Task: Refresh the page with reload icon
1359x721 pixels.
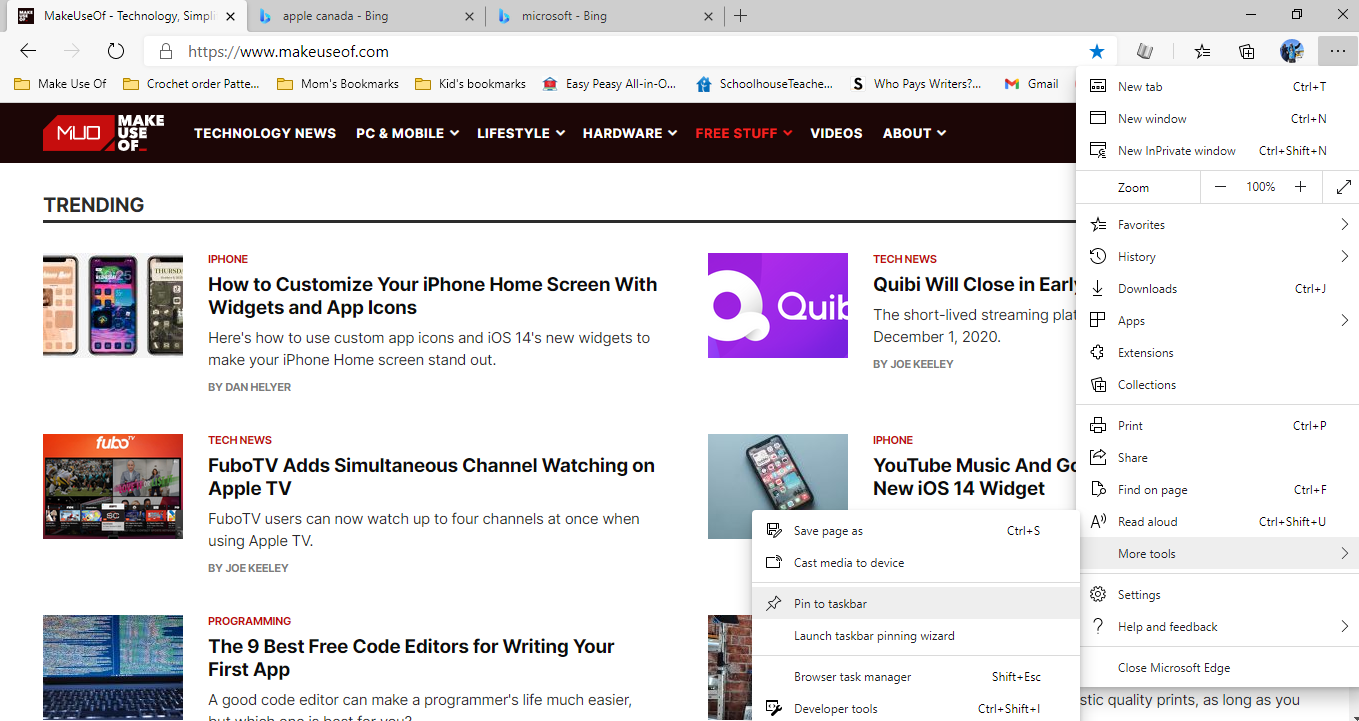Action: pyautogui.click(x=115, y=51)
